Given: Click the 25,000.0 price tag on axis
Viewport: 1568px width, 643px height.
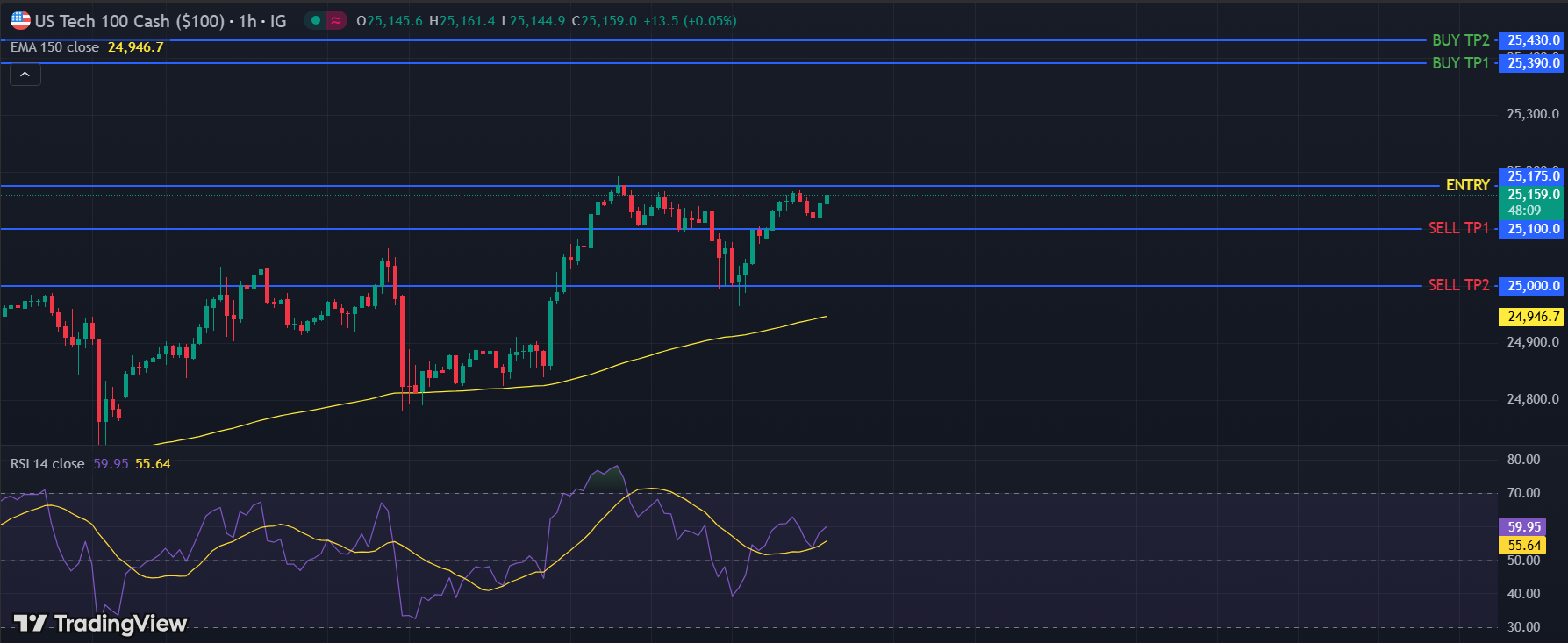Looking at the screenshot, I should [x=1533, y=286].
